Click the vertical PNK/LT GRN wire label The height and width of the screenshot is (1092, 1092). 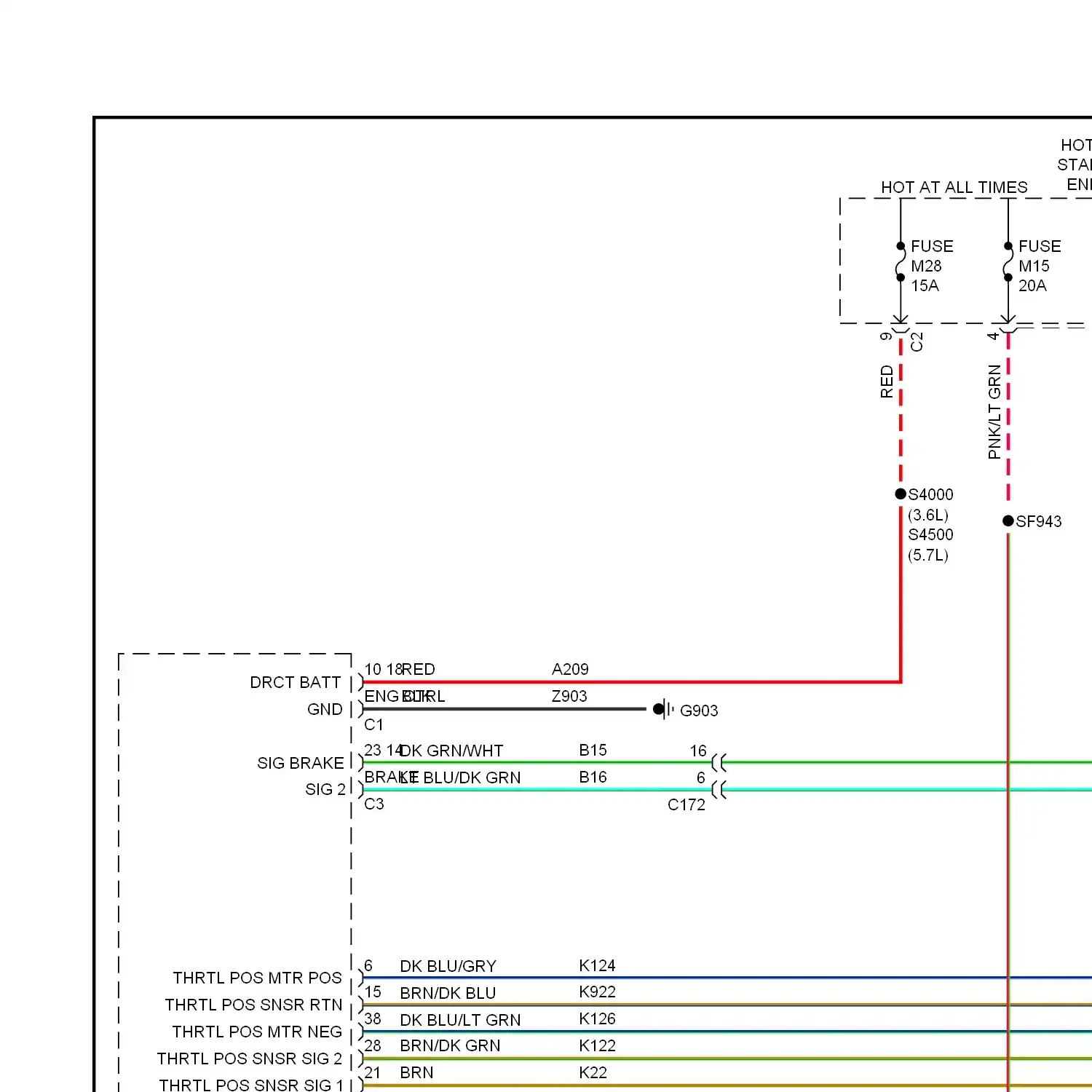pos(994,412)
